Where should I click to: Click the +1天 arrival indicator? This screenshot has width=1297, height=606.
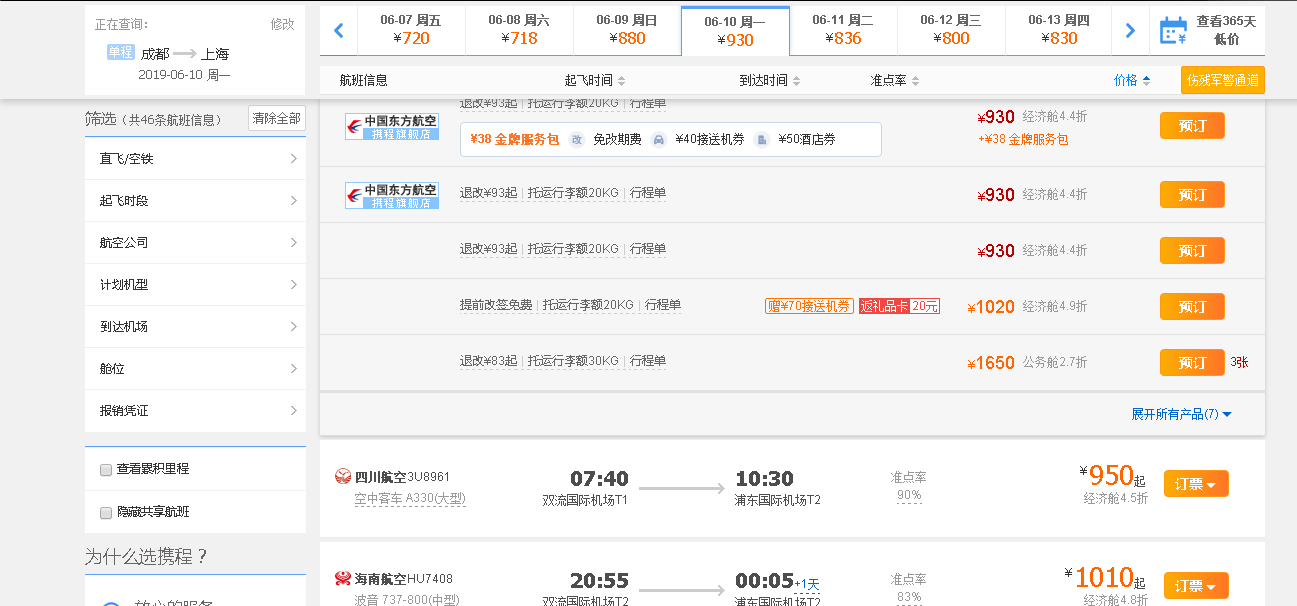[x=807, y=584]
